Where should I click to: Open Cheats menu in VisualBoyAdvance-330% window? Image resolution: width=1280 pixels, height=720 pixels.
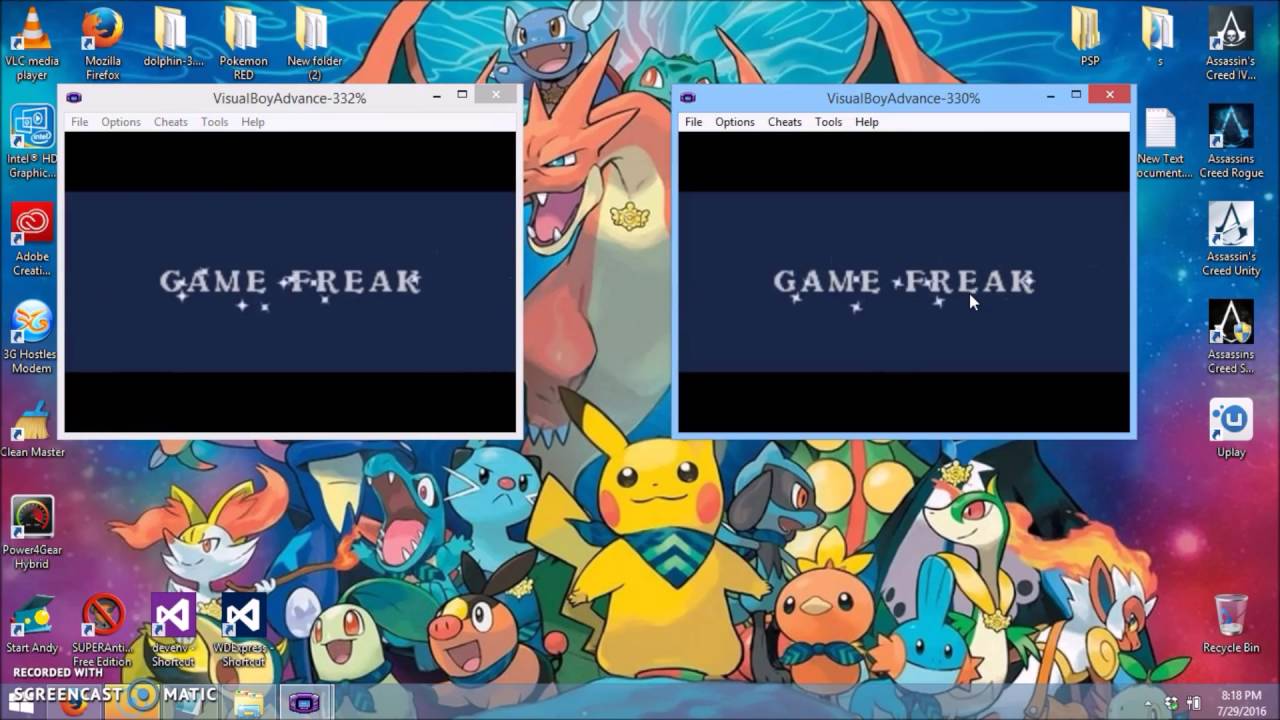point(785,122)
